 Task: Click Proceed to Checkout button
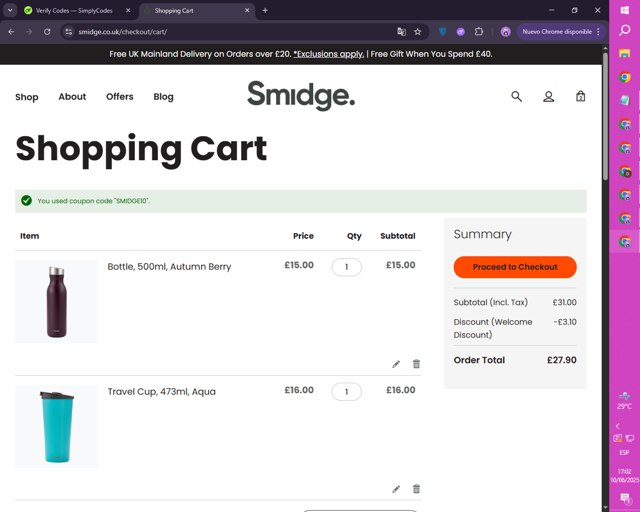[515, 267]
